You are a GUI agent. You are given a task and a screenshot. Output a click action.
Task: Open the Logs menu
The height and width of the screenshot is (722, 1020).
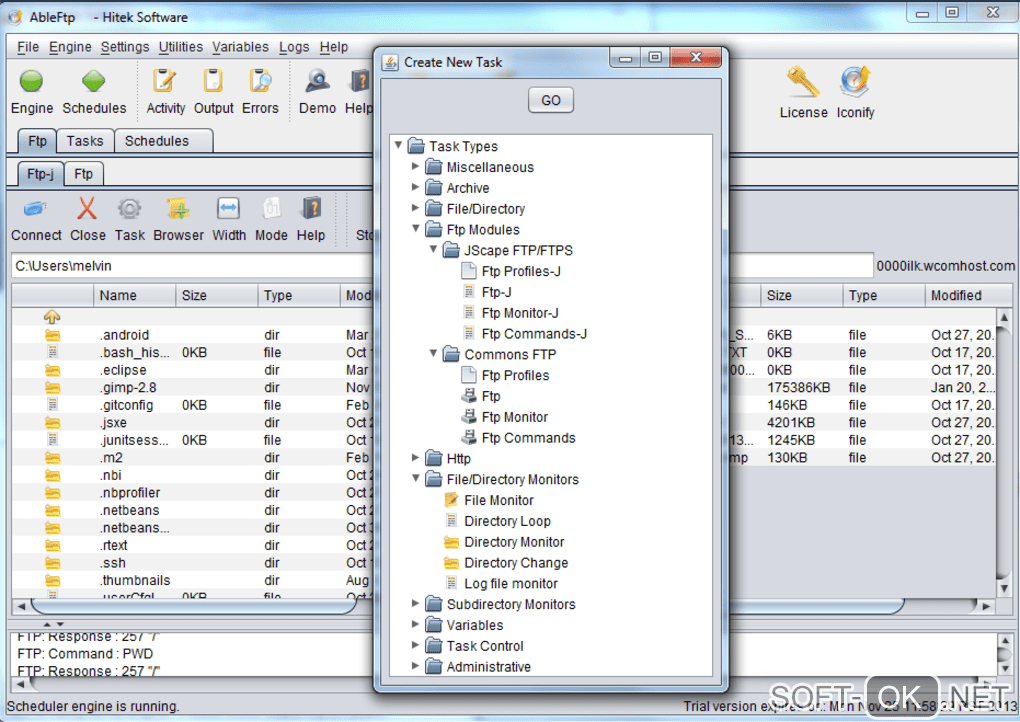click(294, 47)
